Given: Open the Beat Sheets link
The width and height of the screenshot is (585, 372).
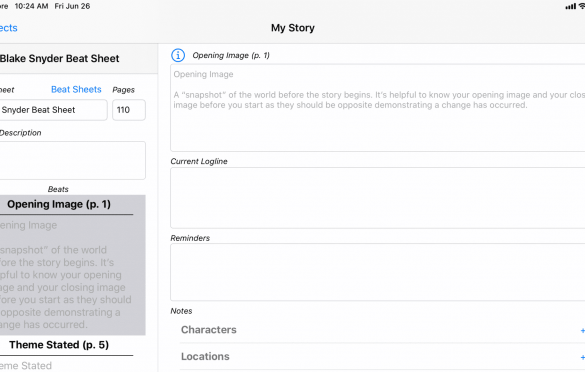Looking at the screenshot, I should [76, 90].
